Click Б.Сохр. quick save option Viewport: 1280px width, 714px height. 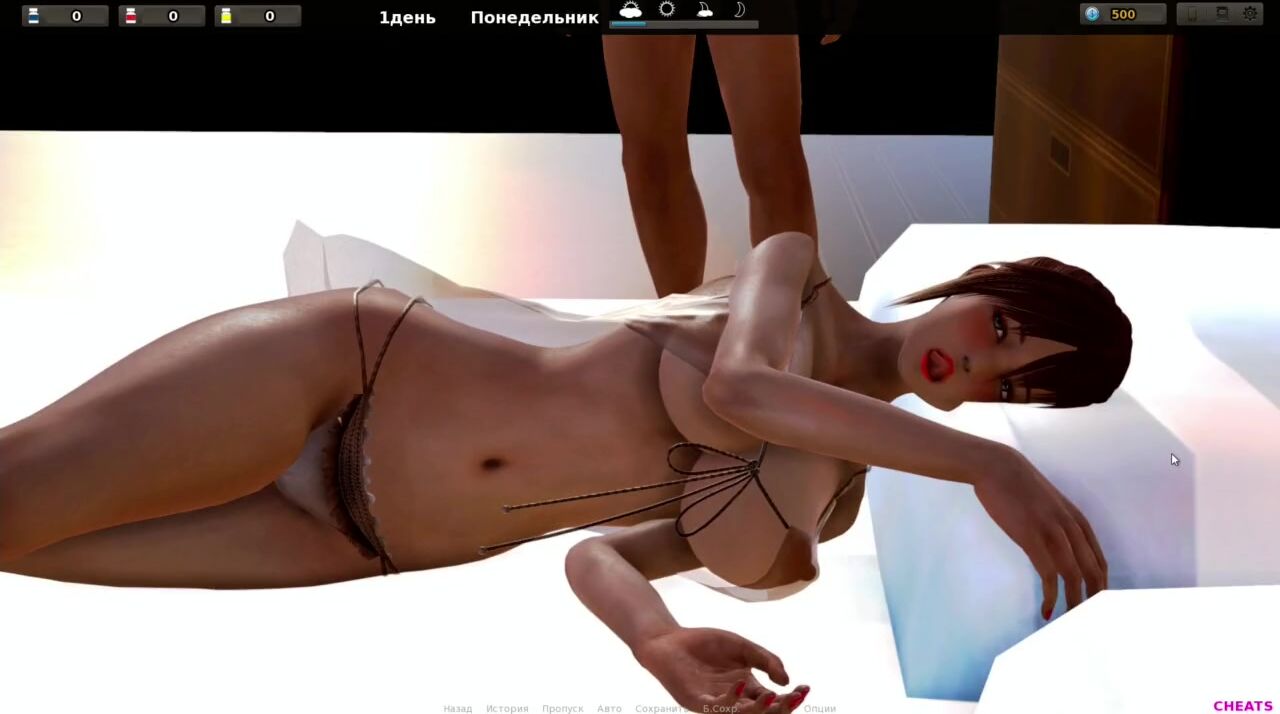pos(720,709)
